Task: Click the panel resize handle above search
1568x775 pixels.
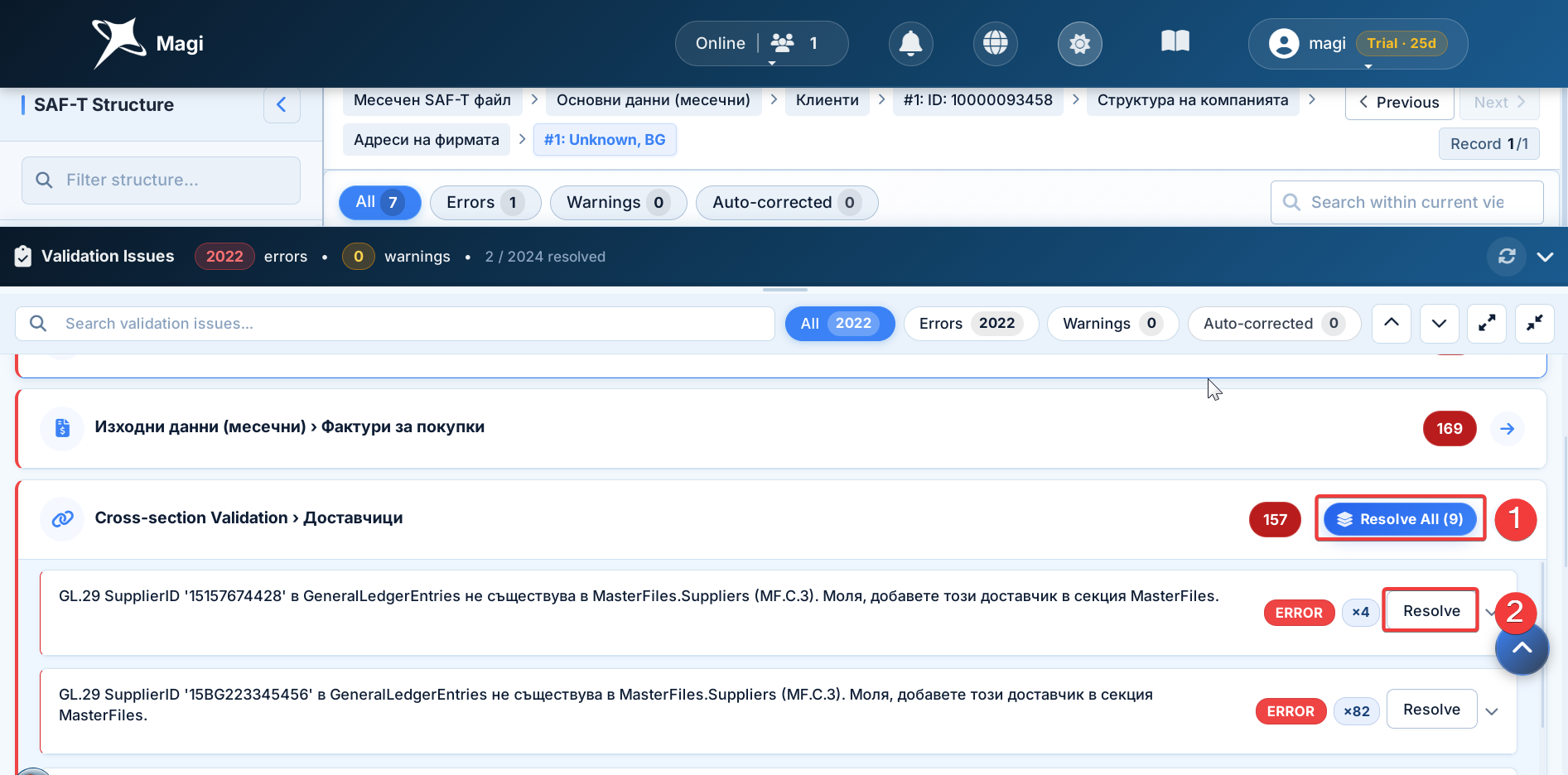Action: coord(784,290)
